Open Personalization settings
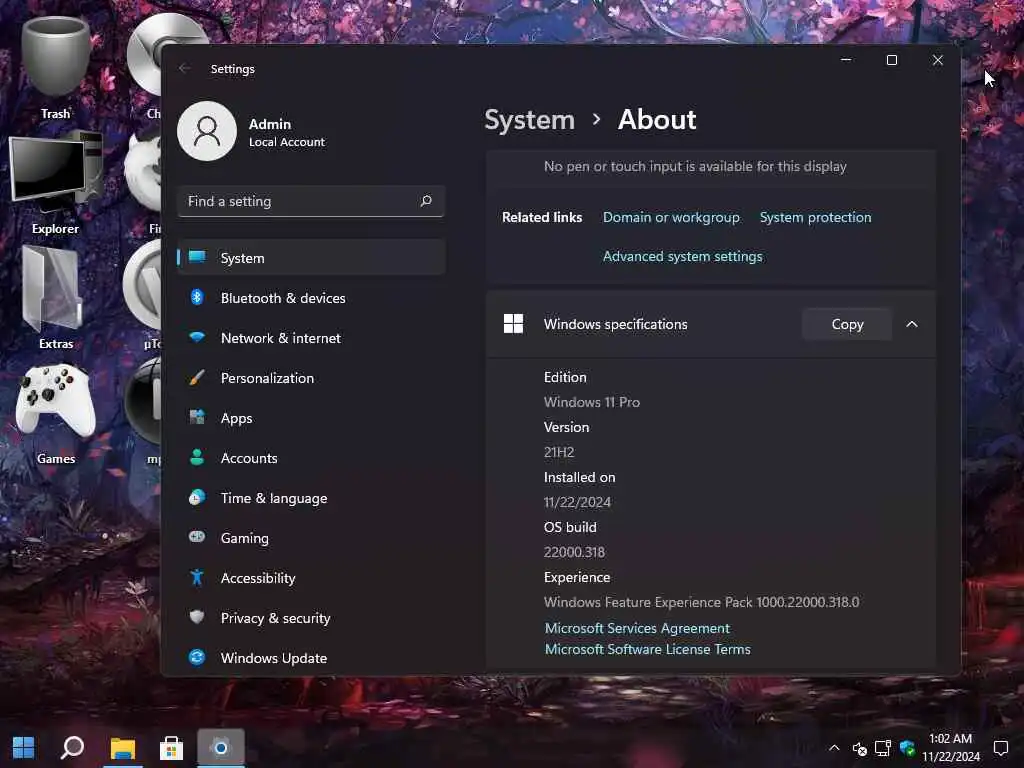 click(312, 378)
